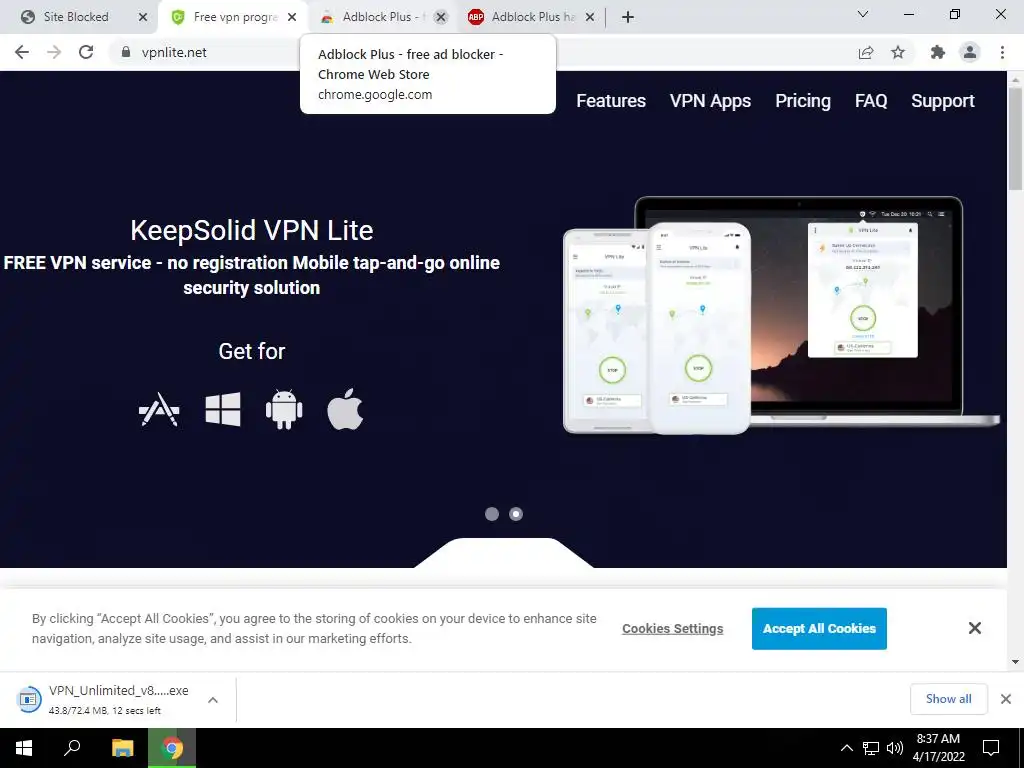The height and width of the screenshot is (768, 1024).
Task: Open the Pricing menu item
Action: pos(803,101)
